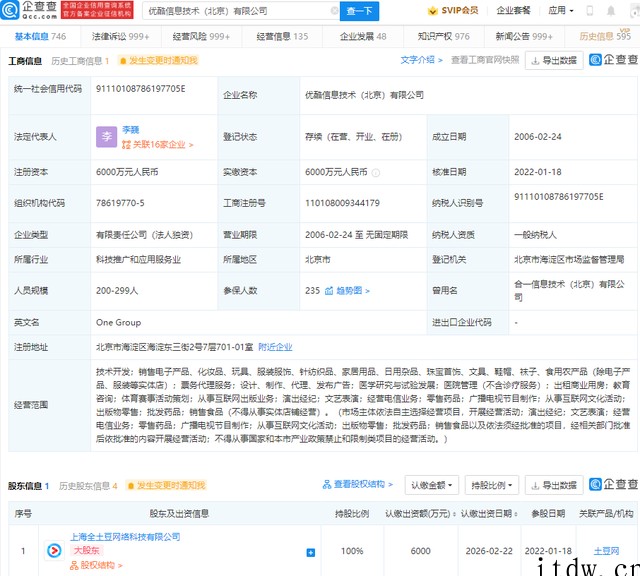Select the 所属行业 value 科技推广和应用服务业
This screenshot has height=576, width=640.
(138, 260)
